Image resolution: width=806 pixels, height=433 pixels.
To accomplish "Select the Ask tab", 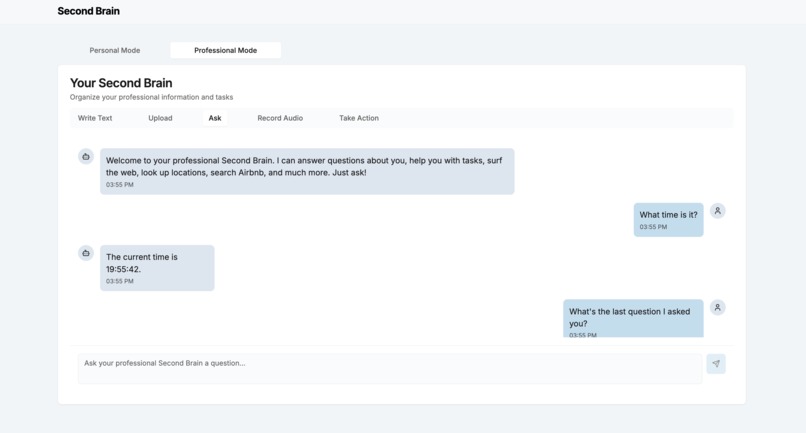I will click(215, 118).
